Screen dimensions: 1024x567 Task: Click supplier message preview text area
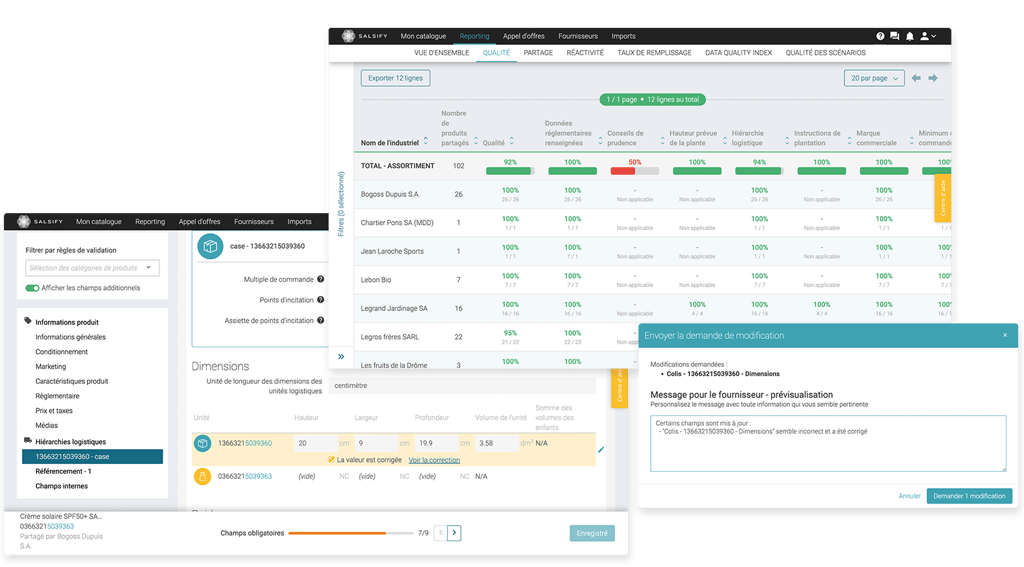coord(828,444)
